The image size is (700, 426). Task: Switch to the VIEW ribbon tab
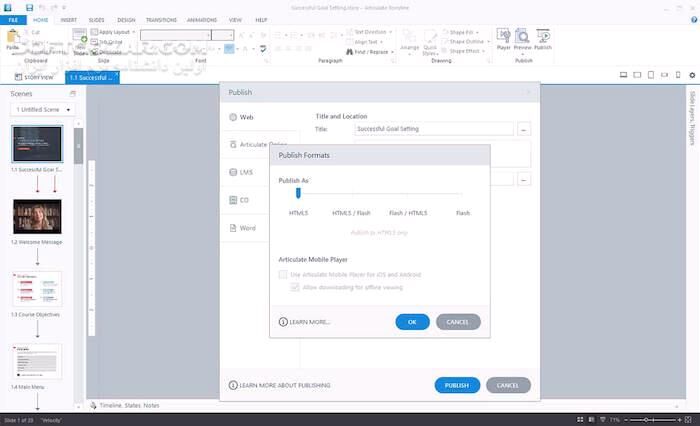click(235, 20)
